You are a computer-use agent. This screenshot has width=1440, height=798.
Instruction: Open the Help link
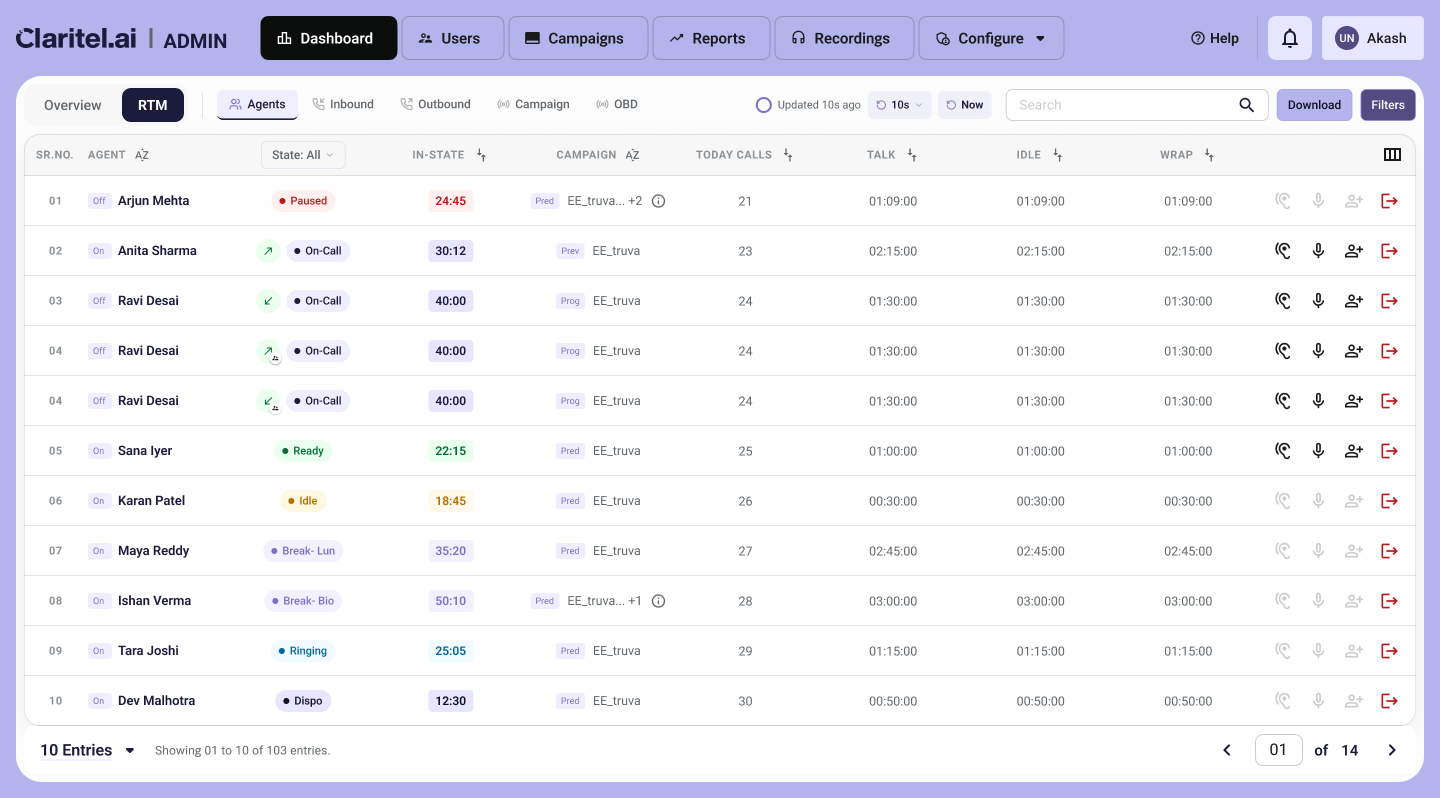point(1215,38)
